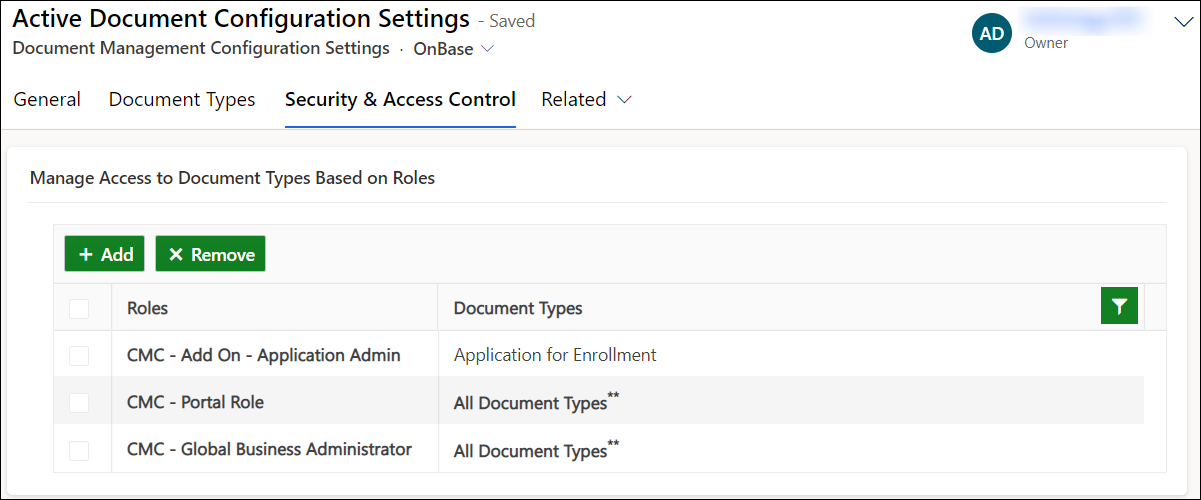Check the CMC - Add On - Application Admin row
Screen dimensions: 1201x500
[79, 355]
